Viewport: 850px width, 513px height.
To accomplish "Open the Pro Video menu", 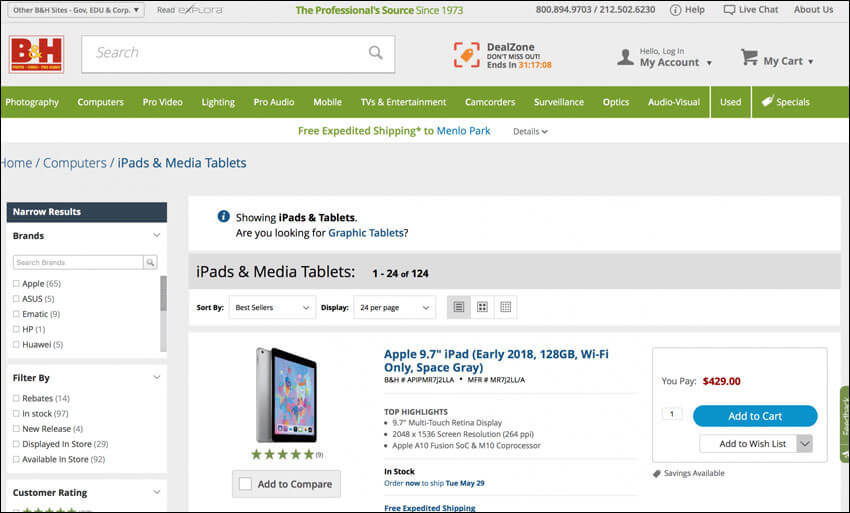I will click(x=163, y=102).
